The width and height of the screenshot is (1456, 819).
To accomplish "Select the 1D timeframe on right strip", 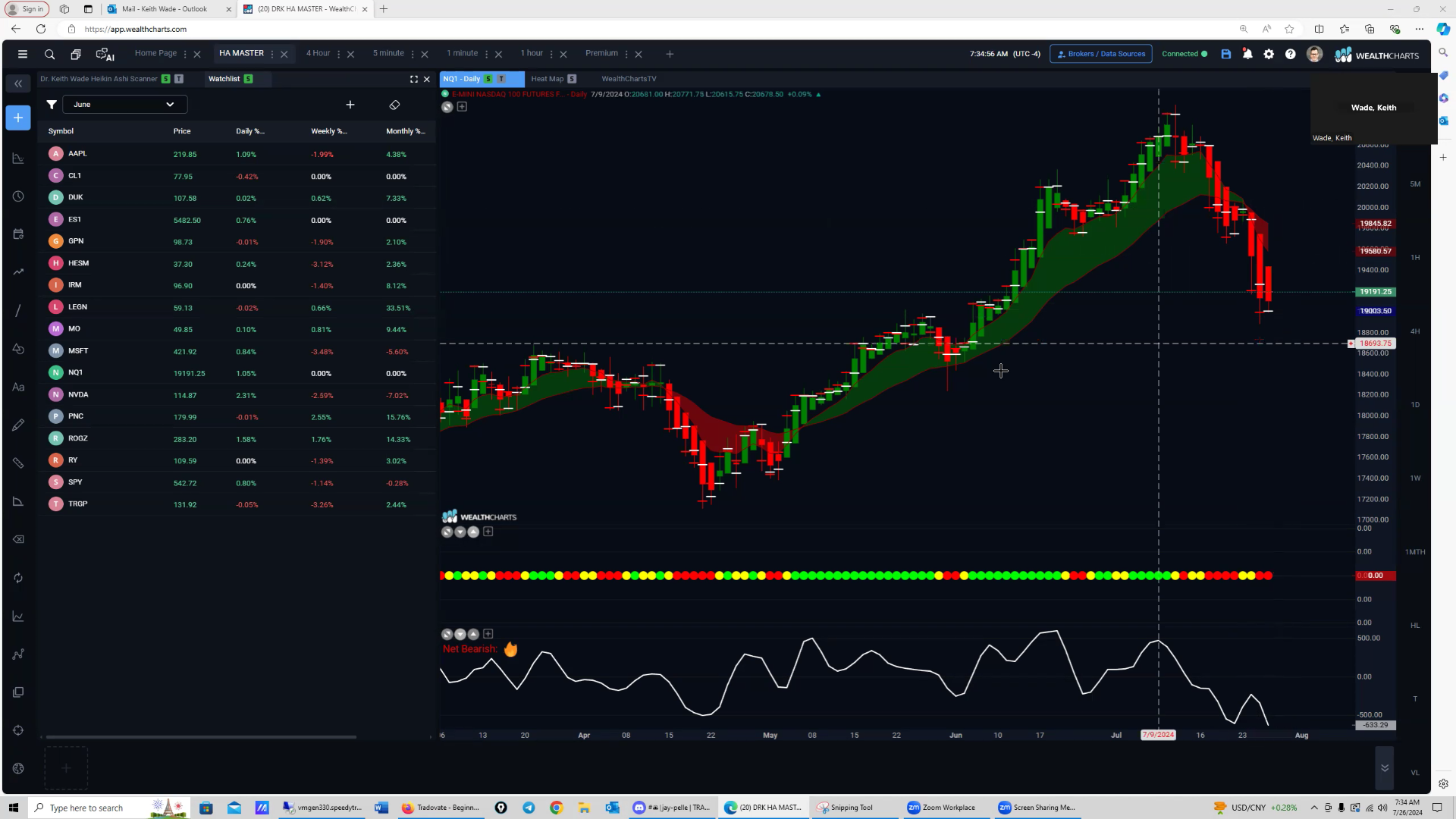I will point(1415,405).
